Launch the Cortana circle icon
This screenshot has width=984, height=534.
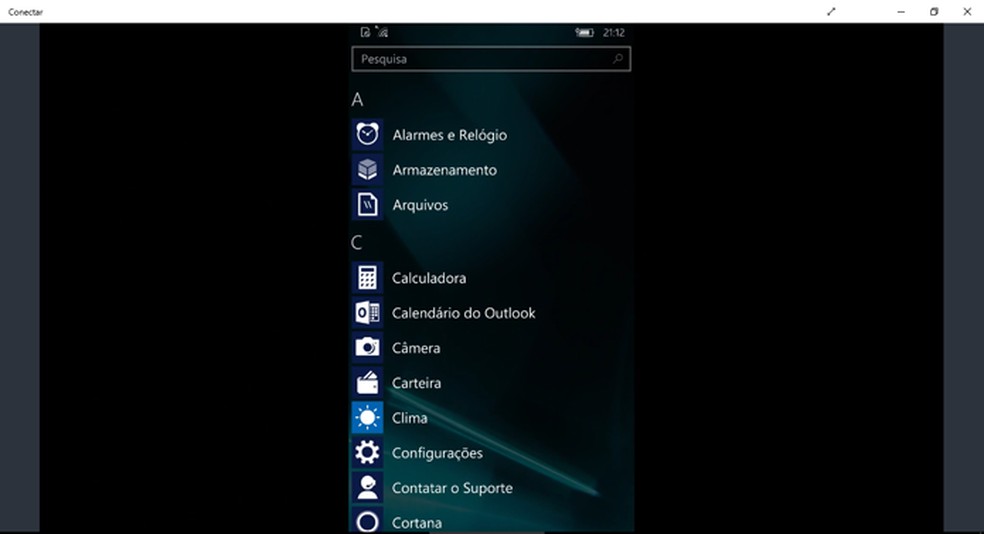[367, 521]
